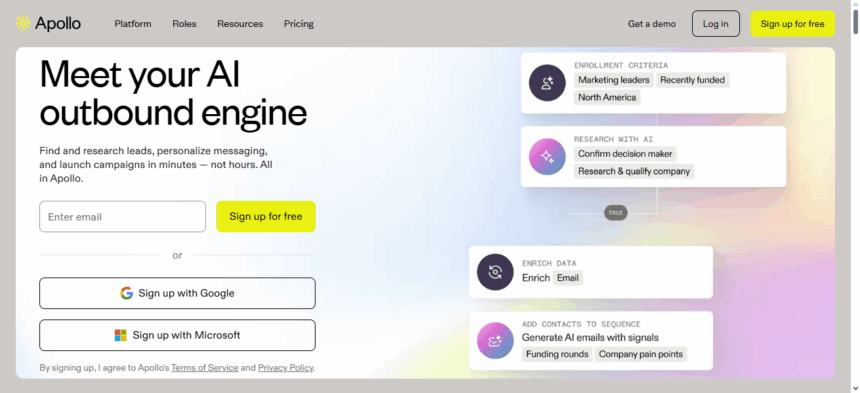The image size is (860, 393).
Task: Click the Meet your AI outbound engine heading
Action: click(x=173, y=93)
